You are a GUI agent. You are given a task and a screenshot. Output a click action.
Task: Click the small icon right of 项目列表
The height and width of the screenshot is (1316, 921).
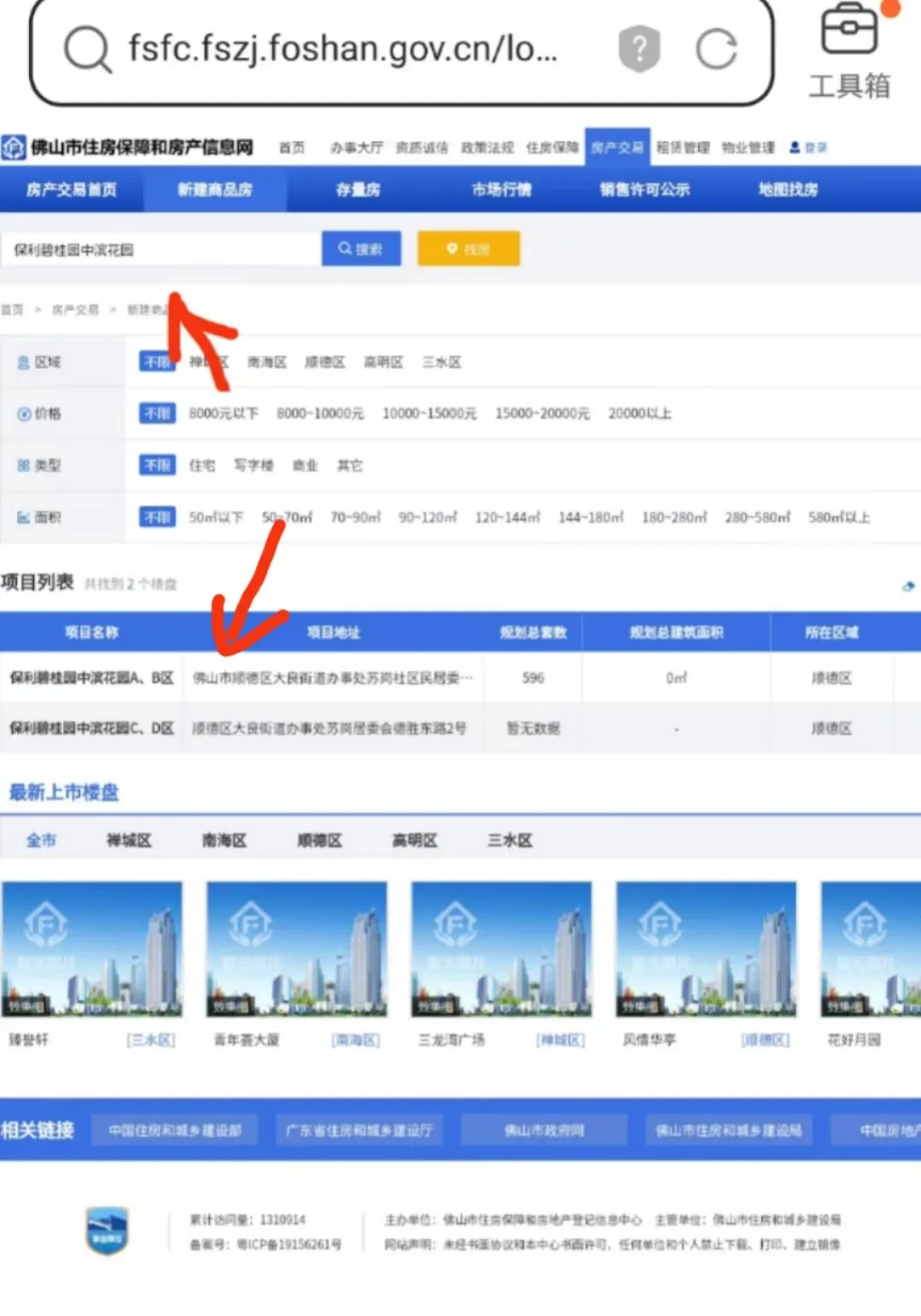pos(908,585)
